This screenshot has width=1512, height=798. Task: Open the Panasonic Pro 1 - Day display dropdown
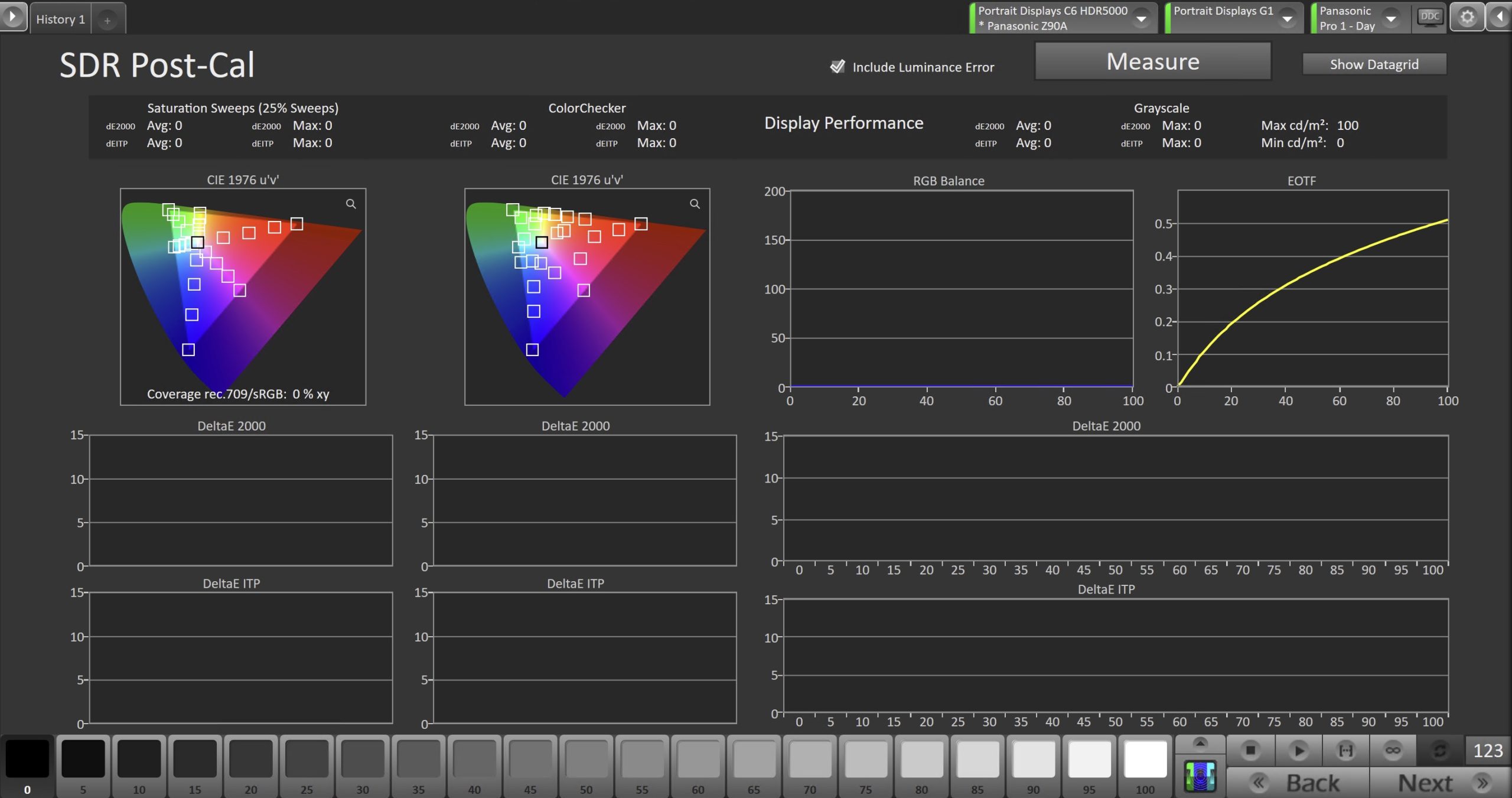coord(1391,18)
